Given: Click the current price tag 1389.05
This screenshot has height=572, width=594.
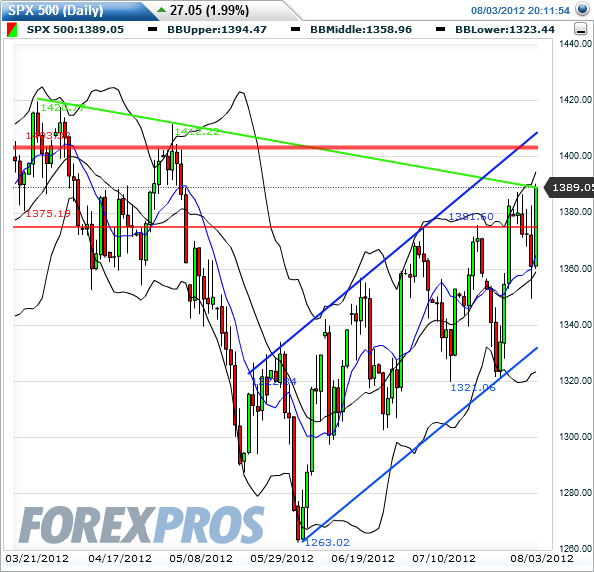Looking at the screenshot, I should (569, 188).
